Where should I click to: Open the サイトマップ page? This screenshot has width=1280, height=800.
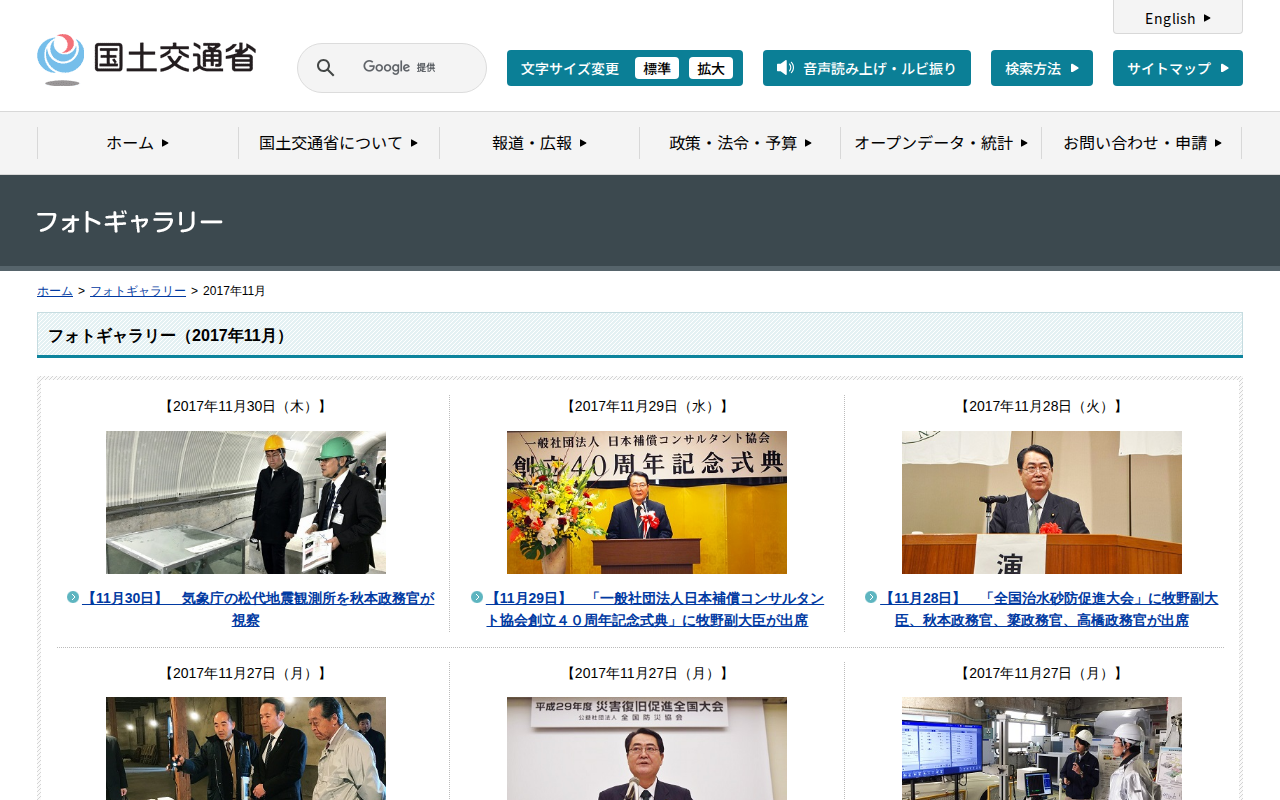[1178, 68]
